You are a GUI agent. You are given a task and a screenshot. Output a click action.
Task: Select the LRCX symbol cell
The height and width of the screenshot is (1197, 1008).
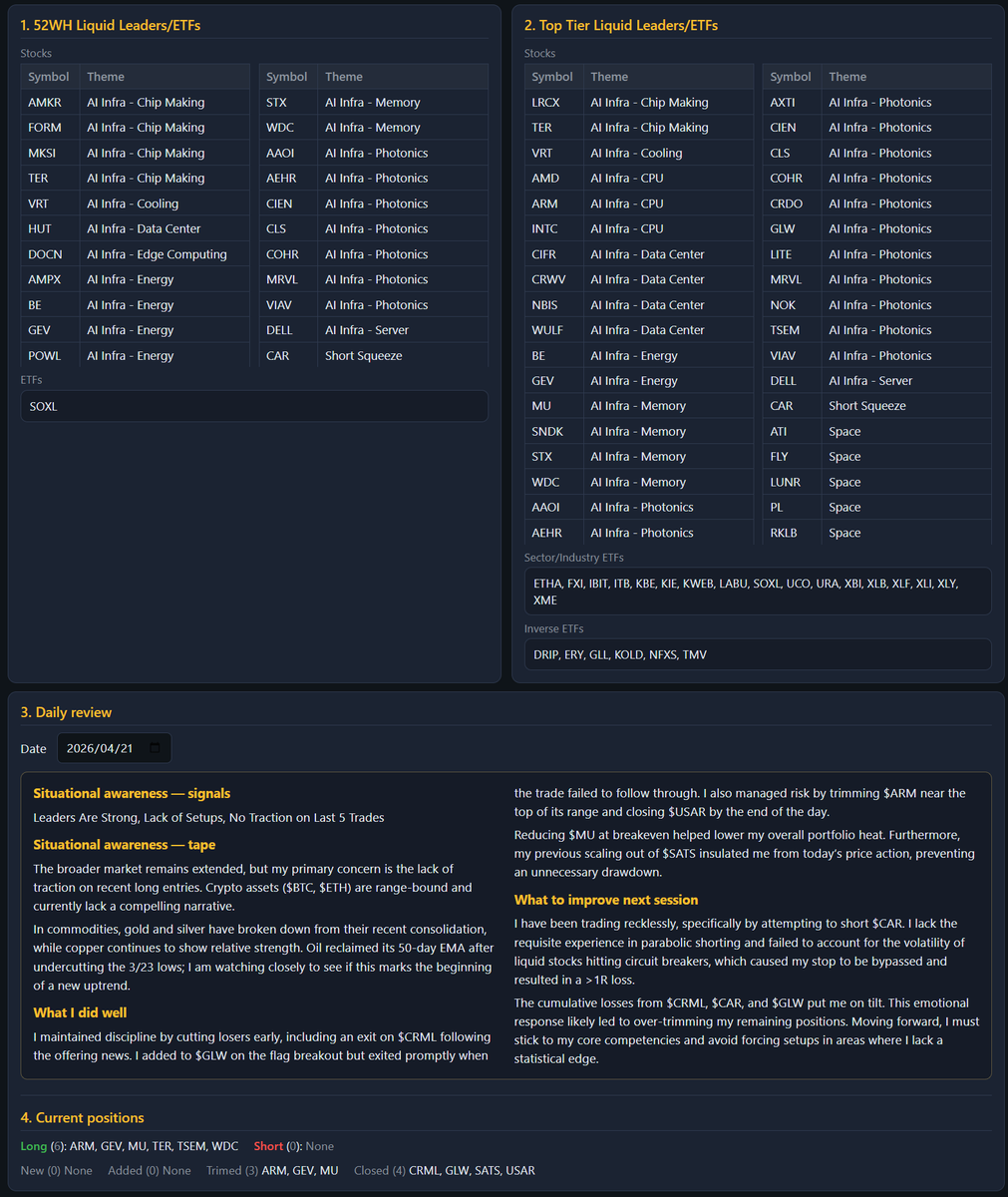pos(553,103)
